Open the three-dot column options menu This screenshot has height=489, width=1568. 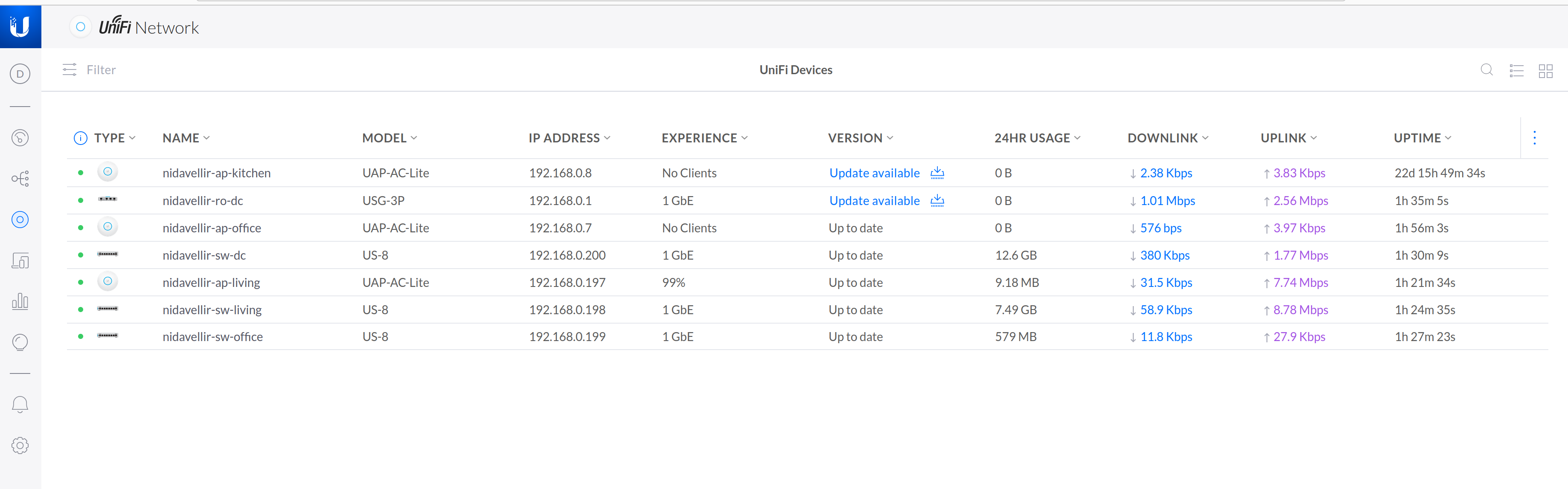click(1534, 138)
